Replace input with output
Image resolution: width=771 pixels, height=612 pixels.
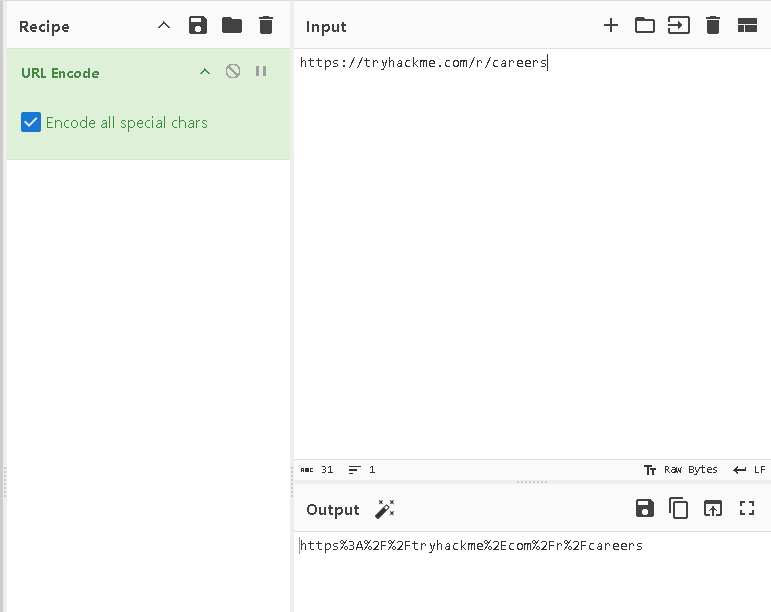712,508
